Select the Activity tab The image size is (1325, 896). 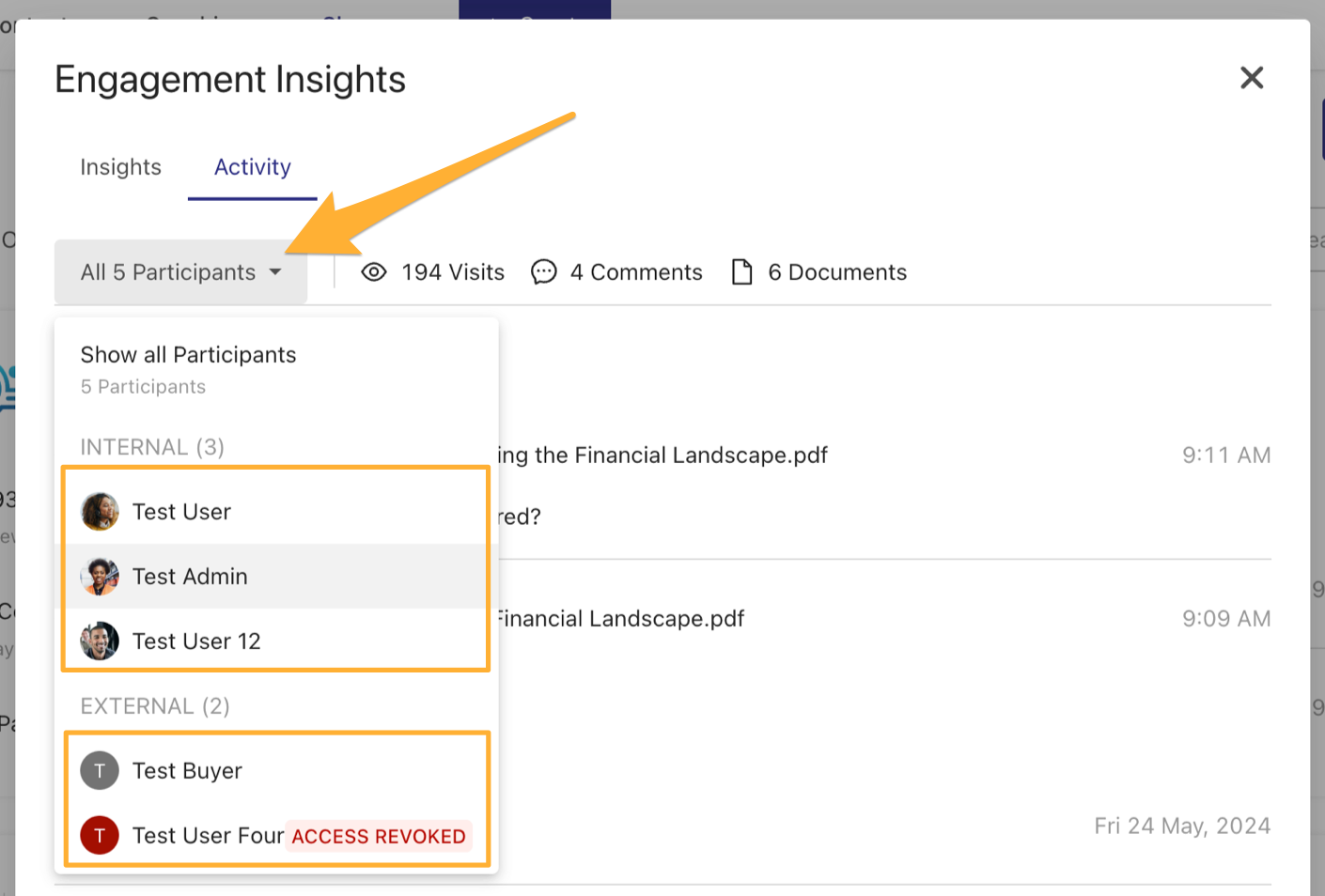(252, 167)
